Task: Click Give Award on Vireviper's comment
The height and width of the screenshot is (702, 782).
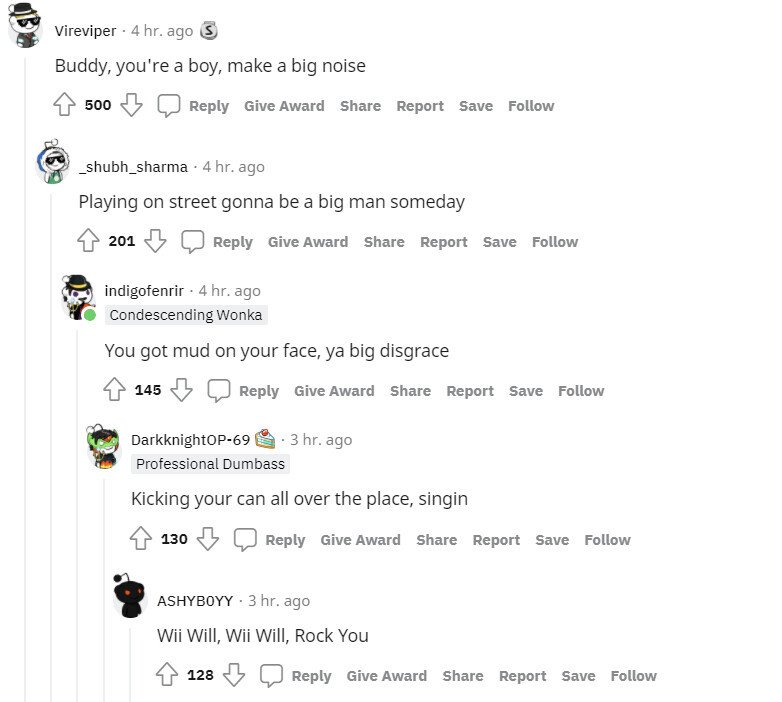Action: point(284,106)
